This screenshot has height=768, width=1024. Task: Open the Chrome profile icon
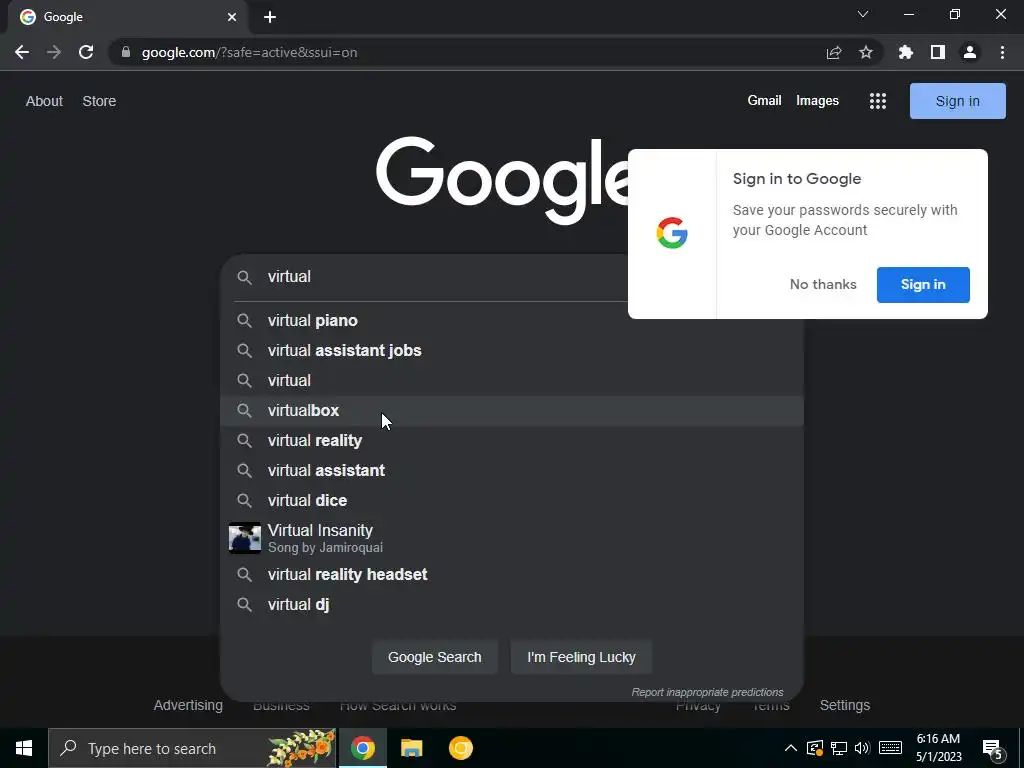970,52
